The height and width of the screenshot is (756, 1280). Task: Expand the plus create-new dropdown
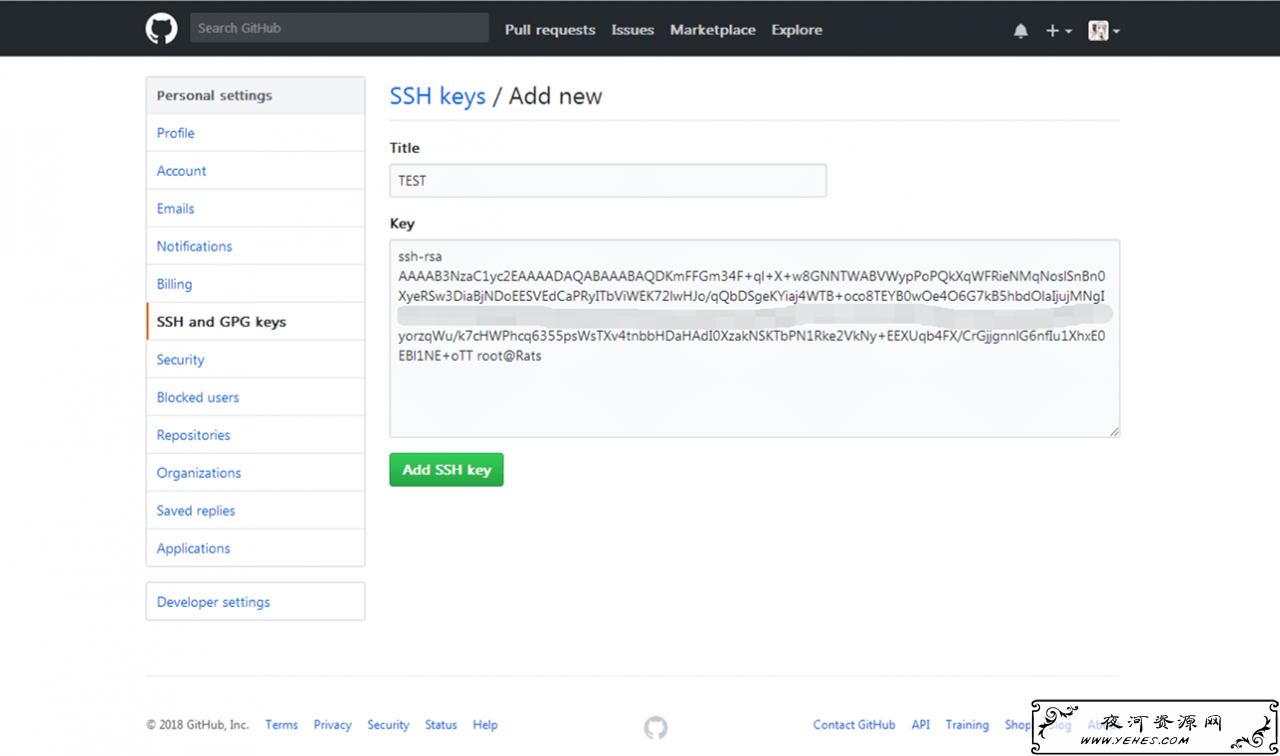[x=1059, y=31]
